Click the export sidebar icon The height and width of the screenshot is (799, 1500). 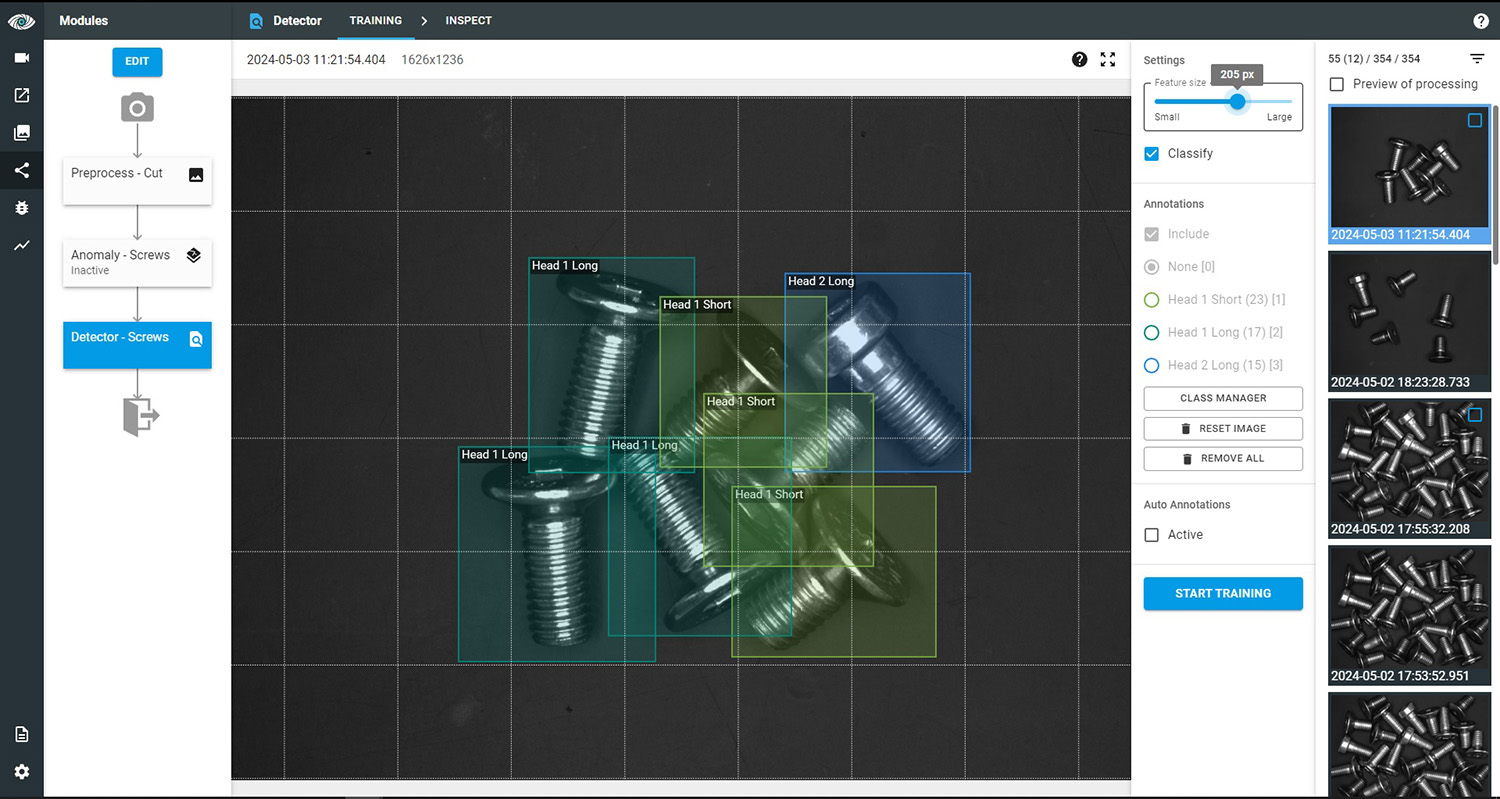[21, 95]
